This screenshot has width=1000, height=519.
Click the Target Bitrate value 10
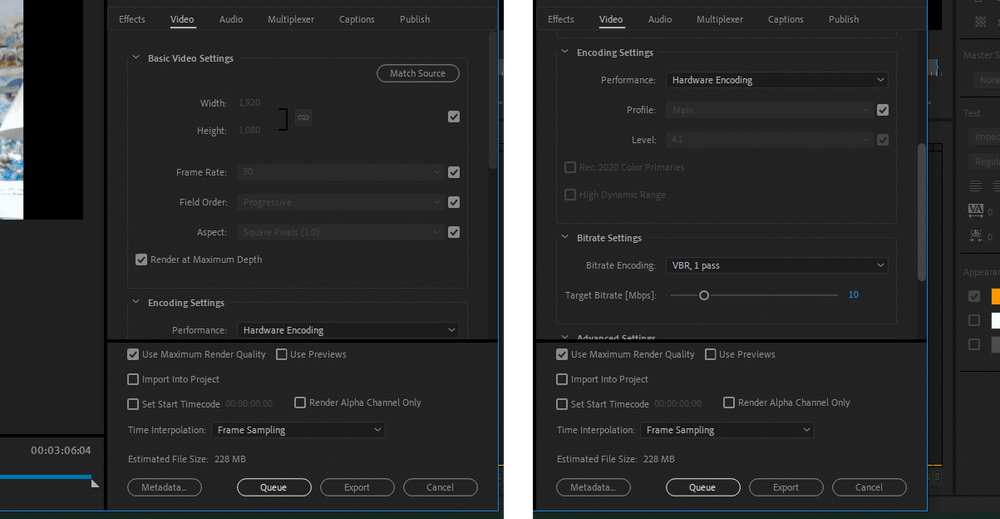tap(853, 295)
